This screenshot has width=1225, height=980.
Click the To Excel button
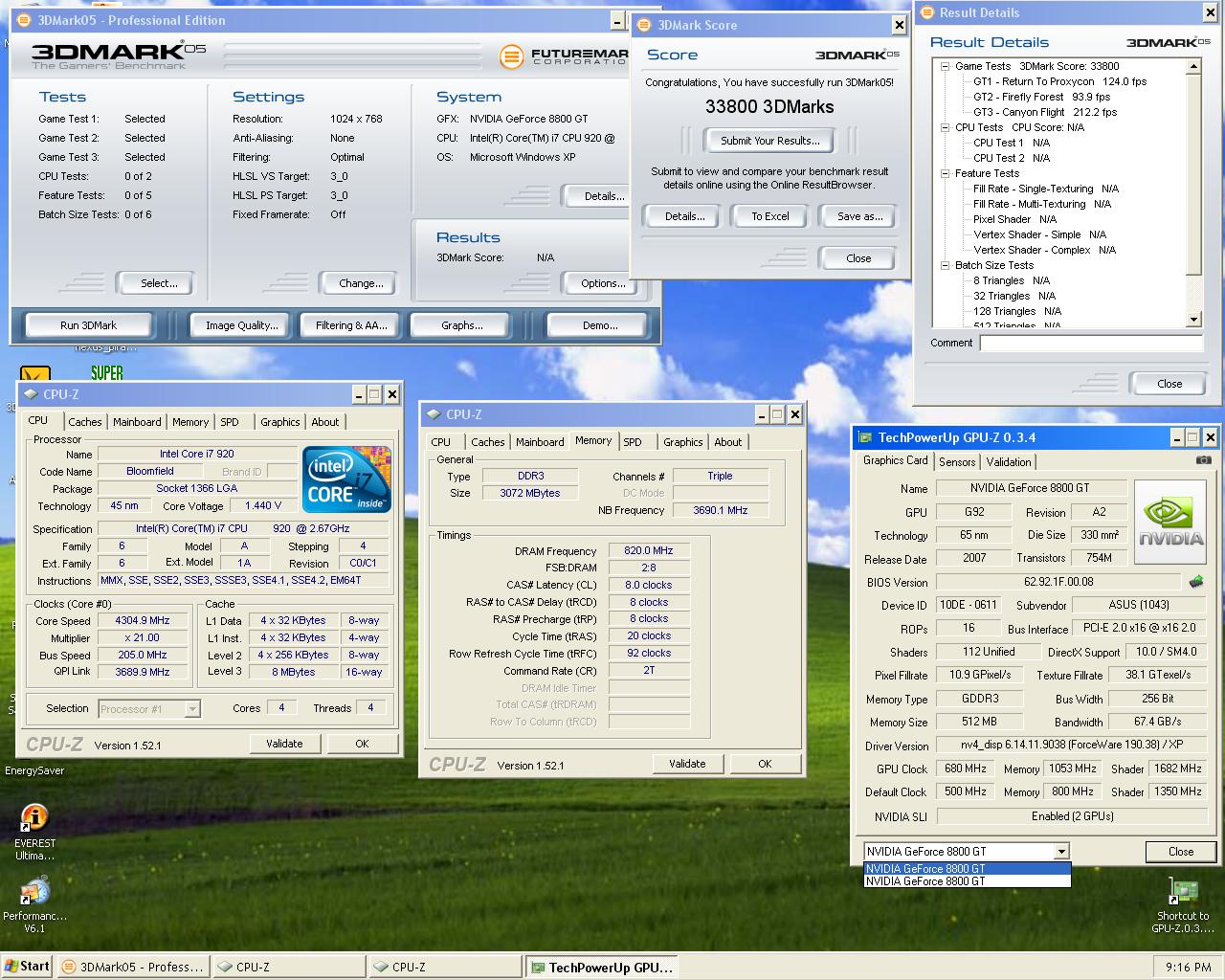pyautogui.click(x=770, y=216)
